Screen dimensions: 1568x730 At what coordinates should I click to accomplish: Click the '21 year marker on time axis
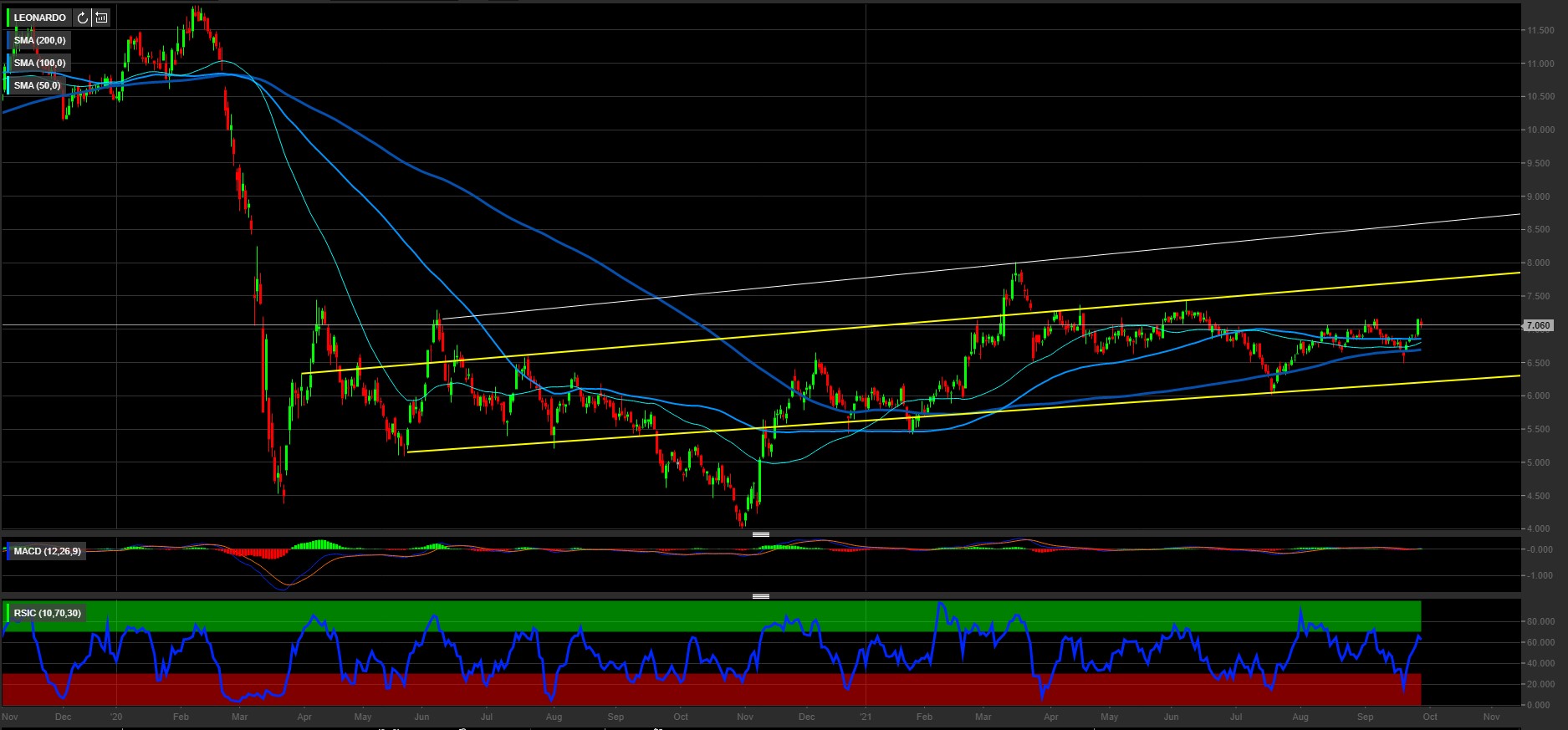point(866,717)
